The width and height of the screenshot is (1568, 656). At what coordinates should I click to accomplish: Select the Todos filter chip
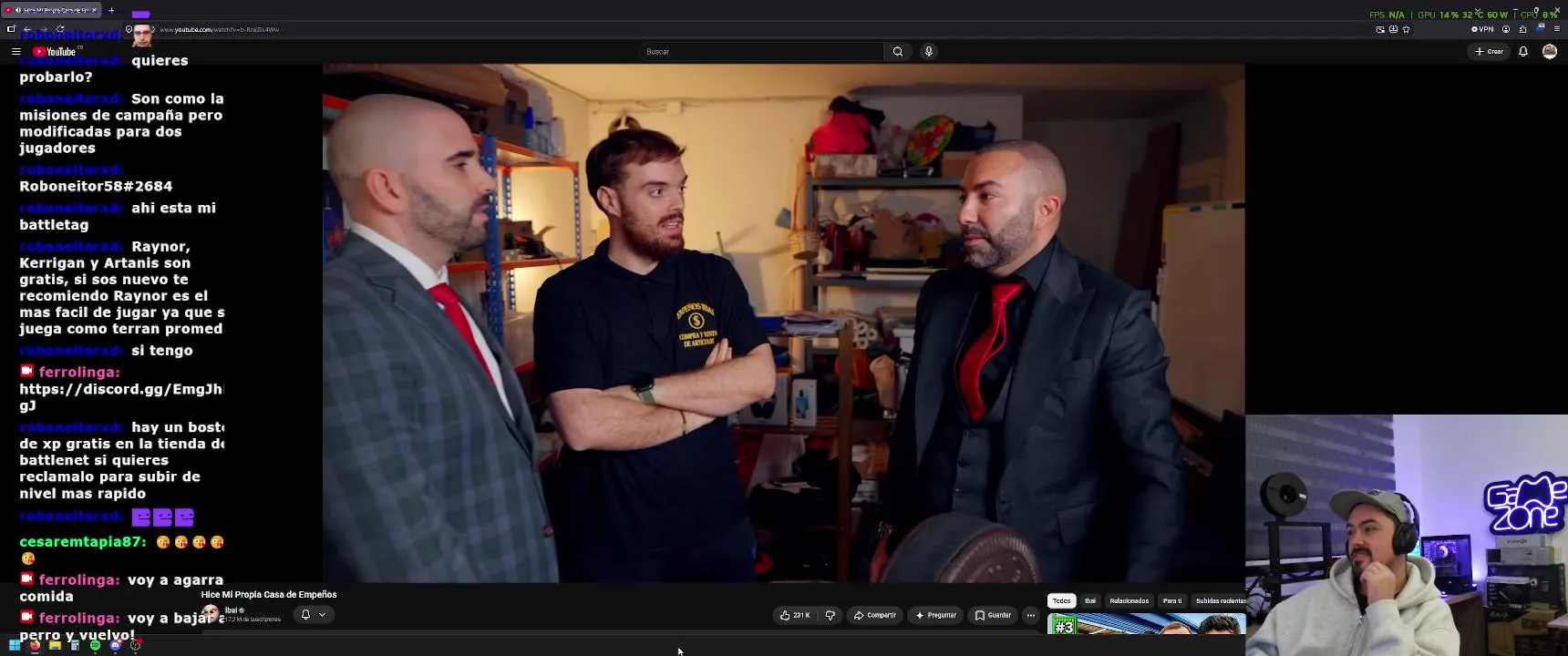1061,601
